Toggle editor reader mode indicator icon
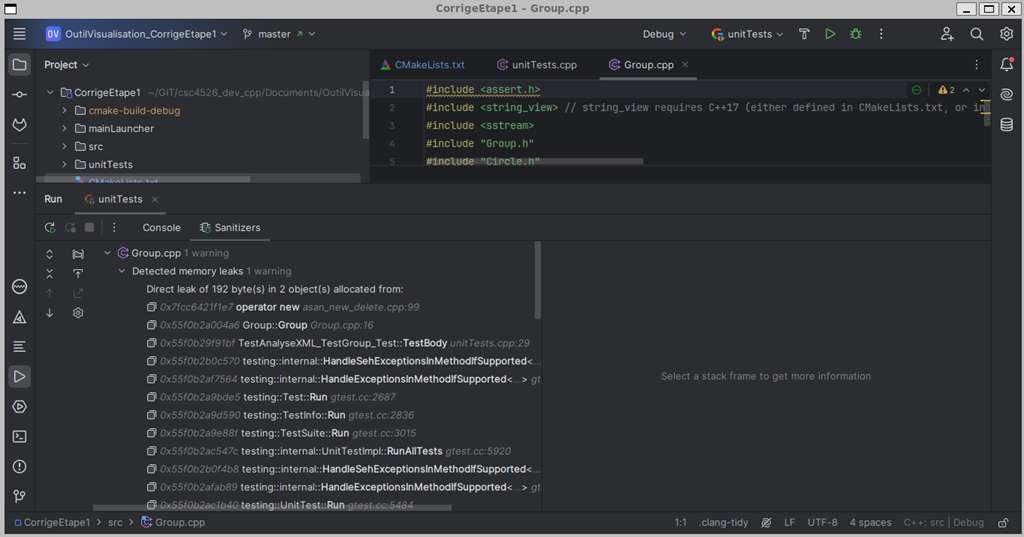 click(x=916, y=90)
